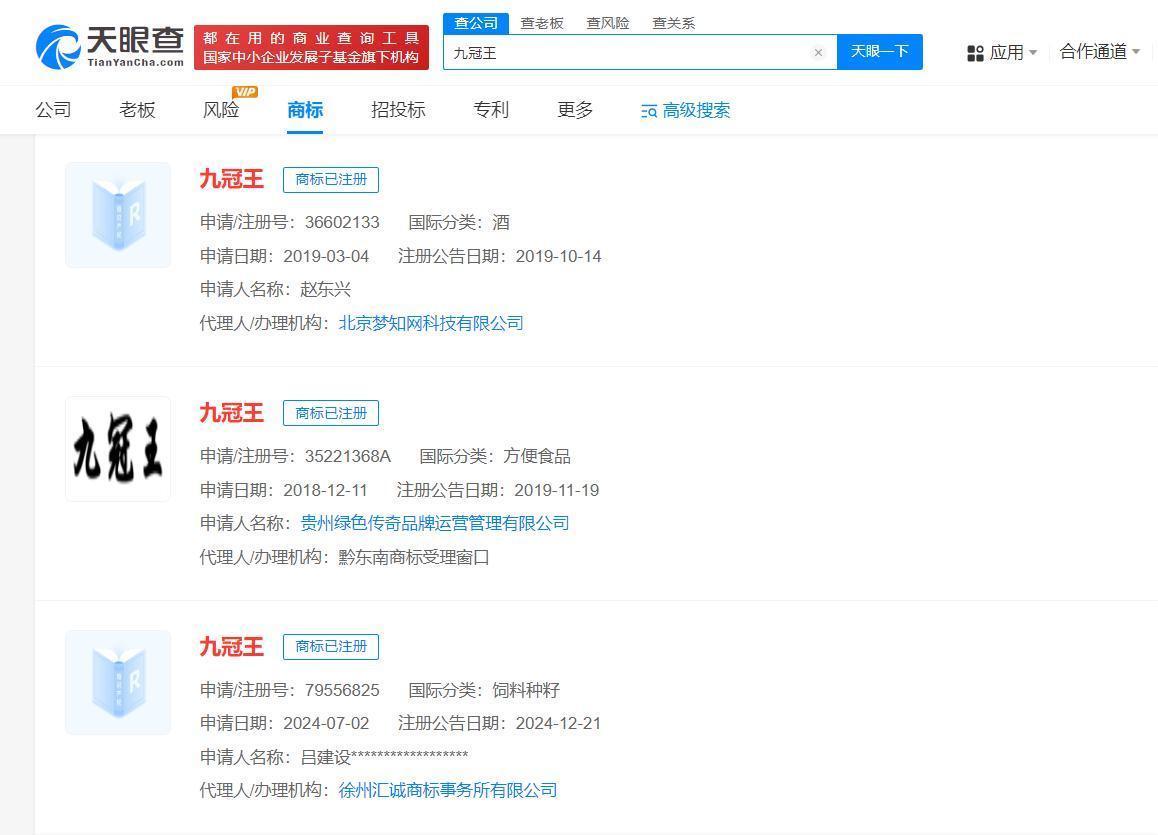The image size is (1158, 835).
Task: Open 贵州绿色传奇品牌运营管理有限公司 applicant link
Action: [x=434, y=523]
